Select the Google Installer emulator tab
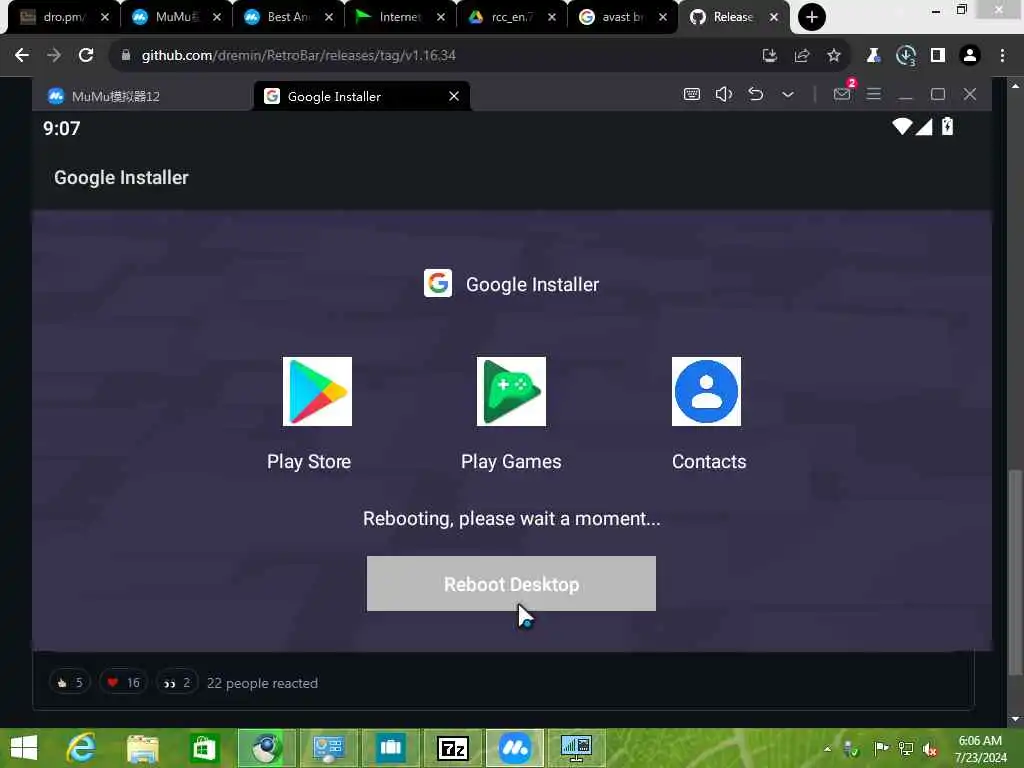The width and height of the screenshot is (1024, 768). pyautogui.click(x=361, y=96)
